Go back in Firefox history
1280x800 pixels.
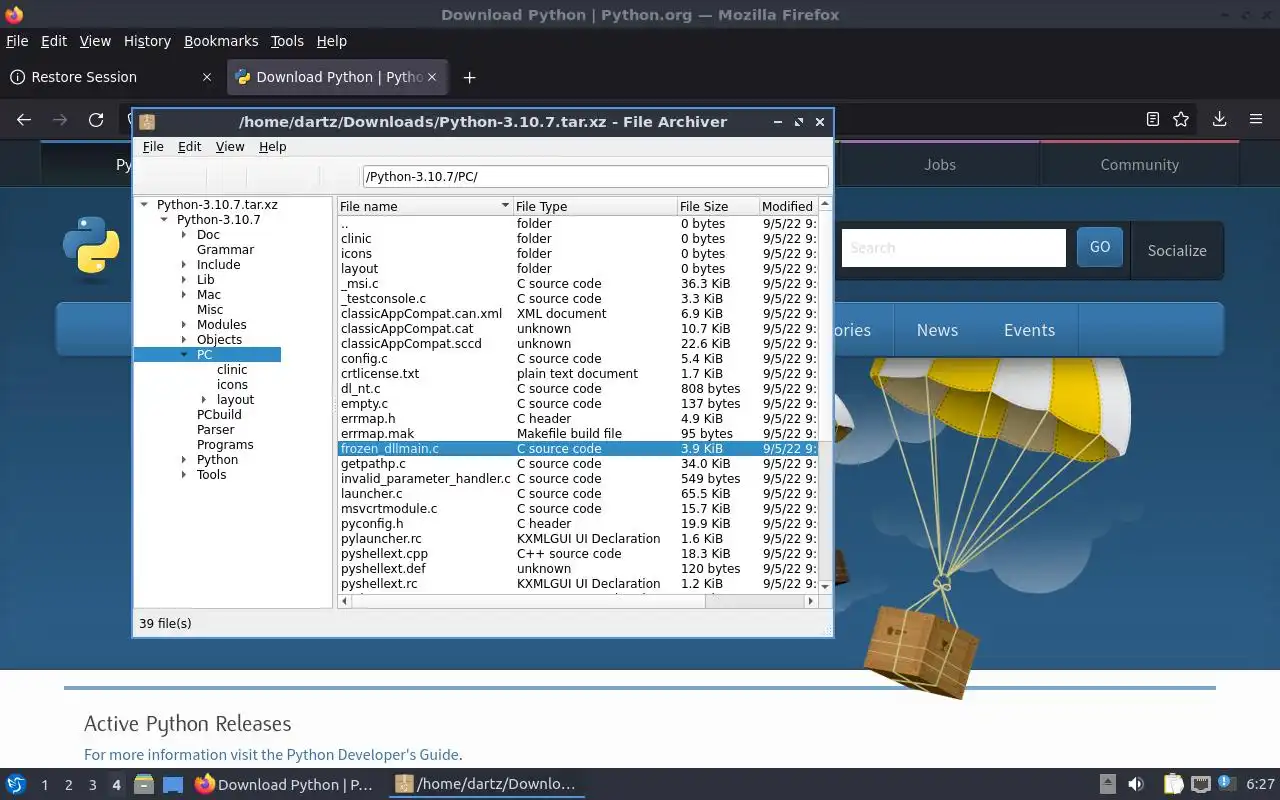pos(24,120)
